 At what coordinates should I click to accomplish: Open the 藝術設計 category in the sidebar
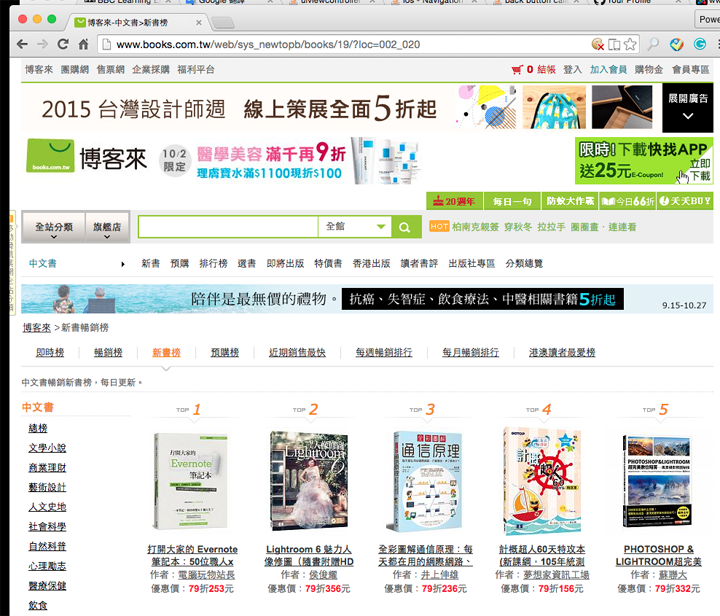click(x=47, y=487)
